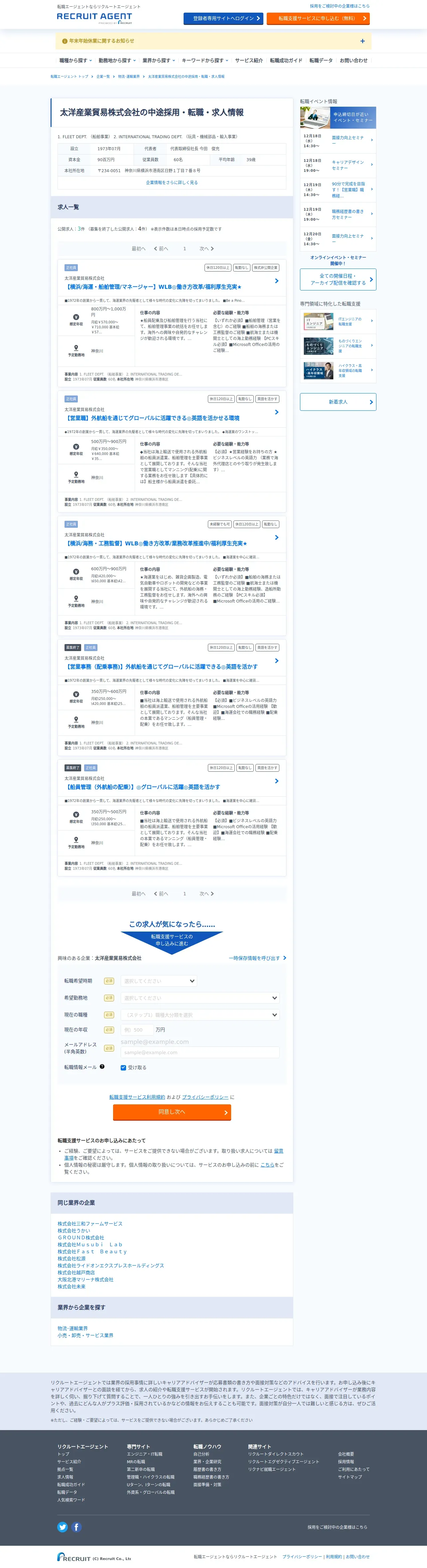Screen dimensions: 427x1568
Task: Click 前へ in the top pagination
Action: pyautogui.click(x=161, y=248)
